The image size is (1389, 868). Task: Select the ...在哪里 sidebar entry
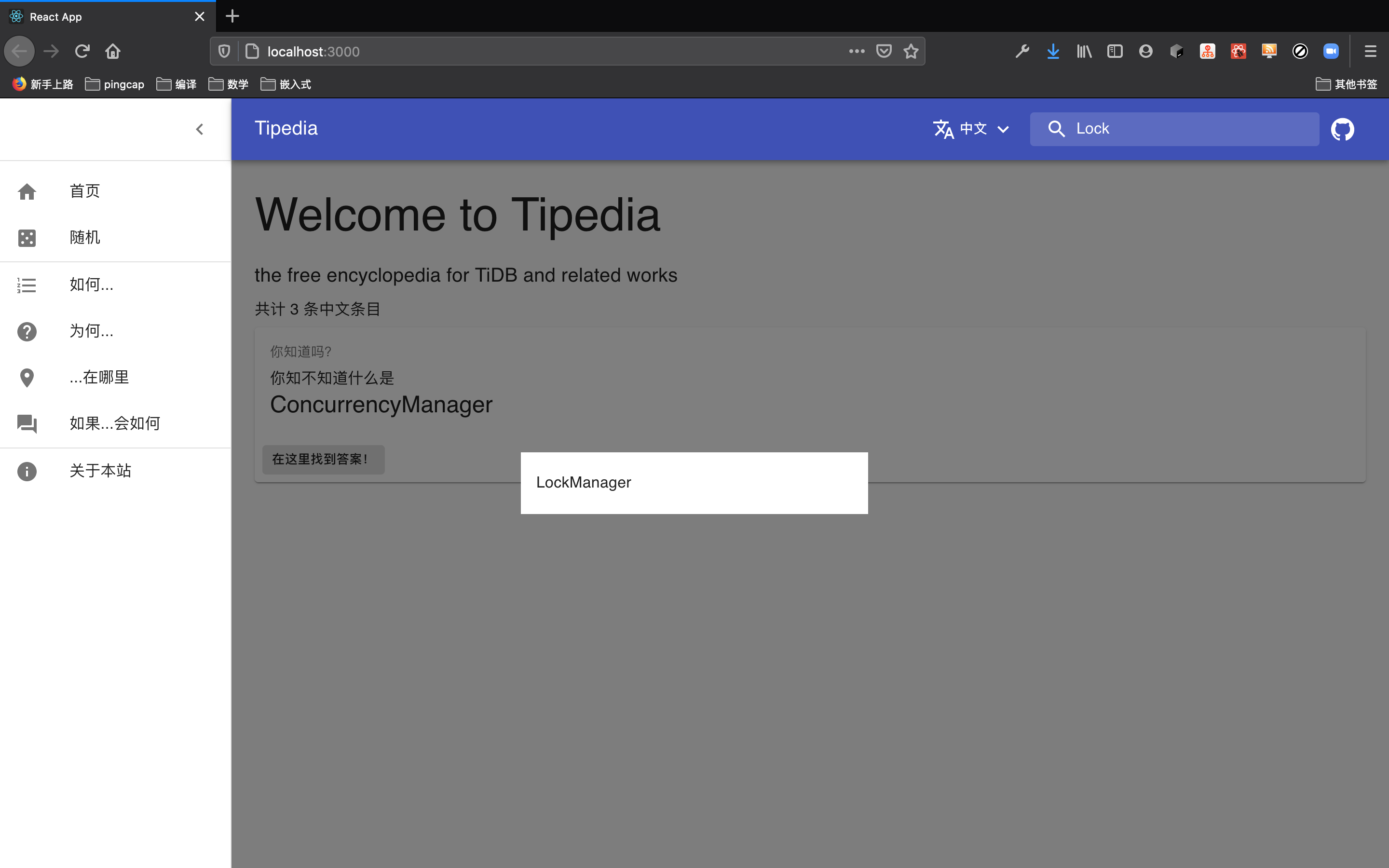115,378
